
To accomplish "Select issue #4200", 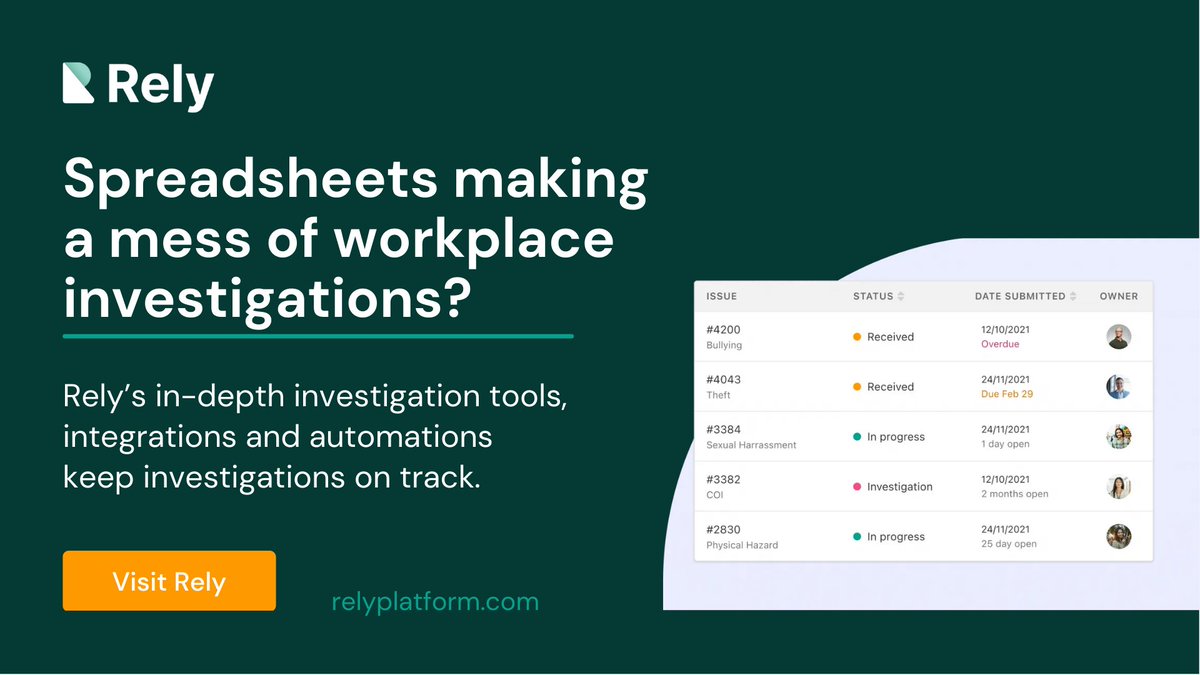I will tap(723, 329).
